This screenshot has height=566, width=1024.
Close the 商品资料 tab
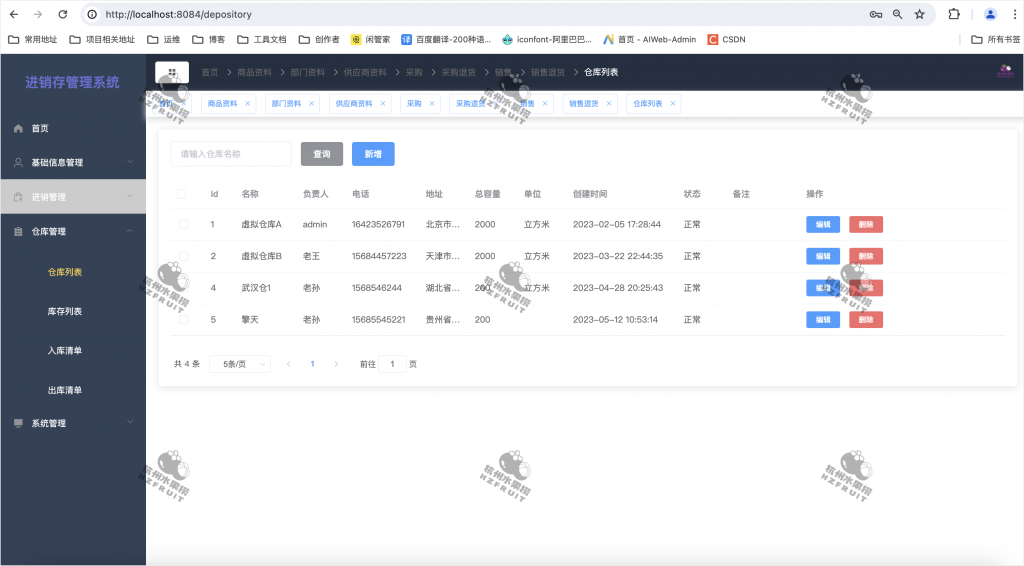point(248,103)
